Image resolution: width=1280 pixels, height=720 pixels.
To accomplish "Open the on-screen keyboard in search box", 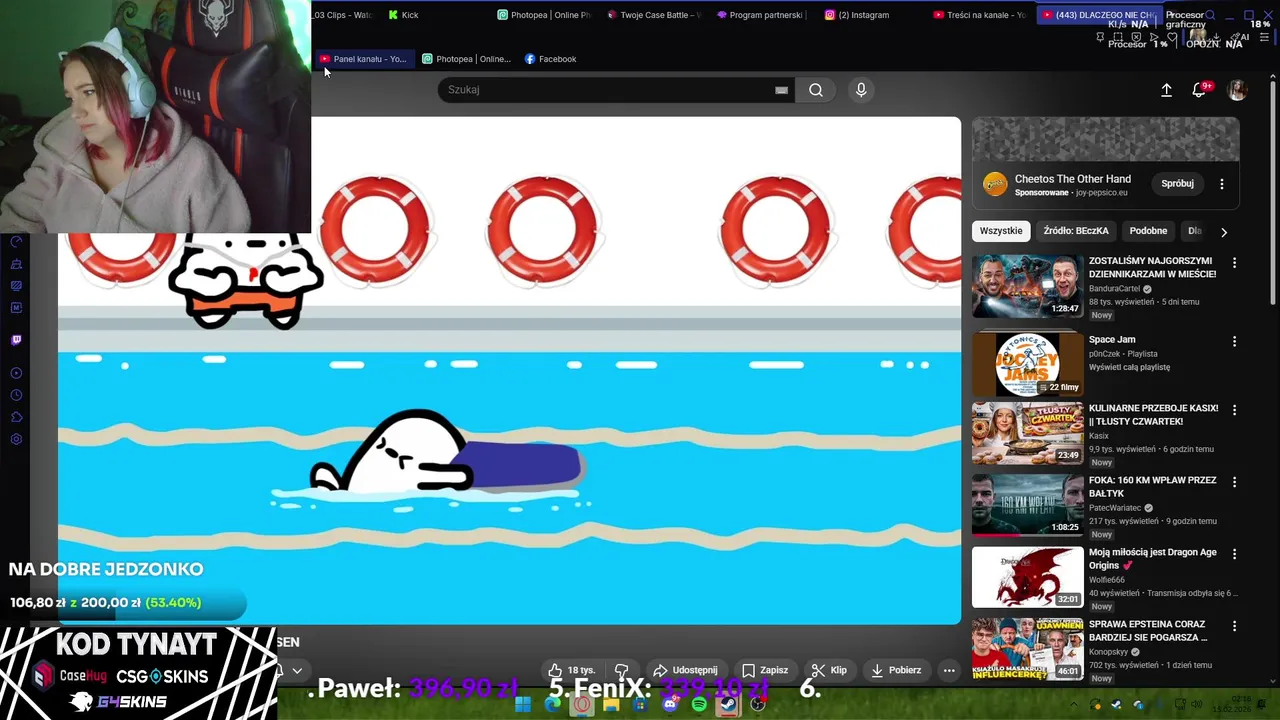I will click(781, 90).
